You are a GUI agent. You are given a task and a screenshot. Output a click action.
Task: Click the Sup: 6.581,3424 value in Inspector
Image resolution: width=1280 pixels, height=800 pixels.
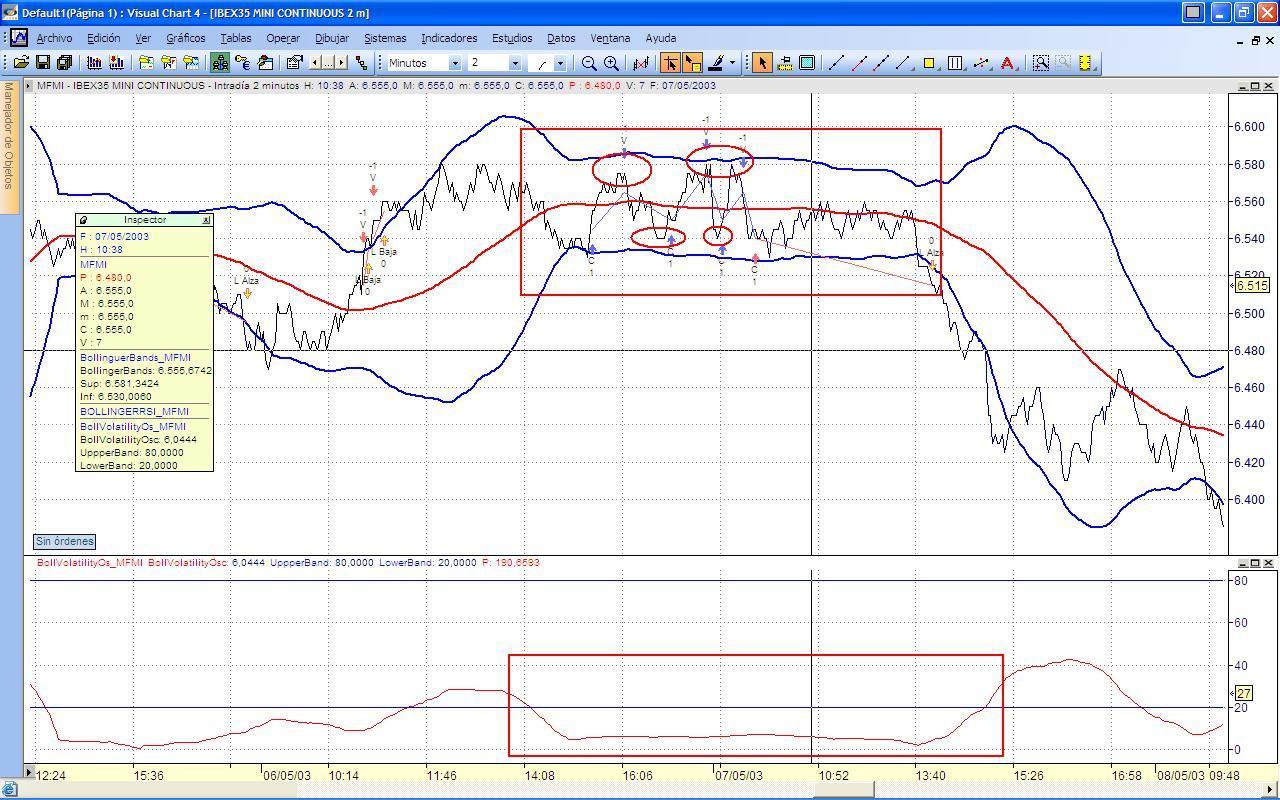coord(119,383)
